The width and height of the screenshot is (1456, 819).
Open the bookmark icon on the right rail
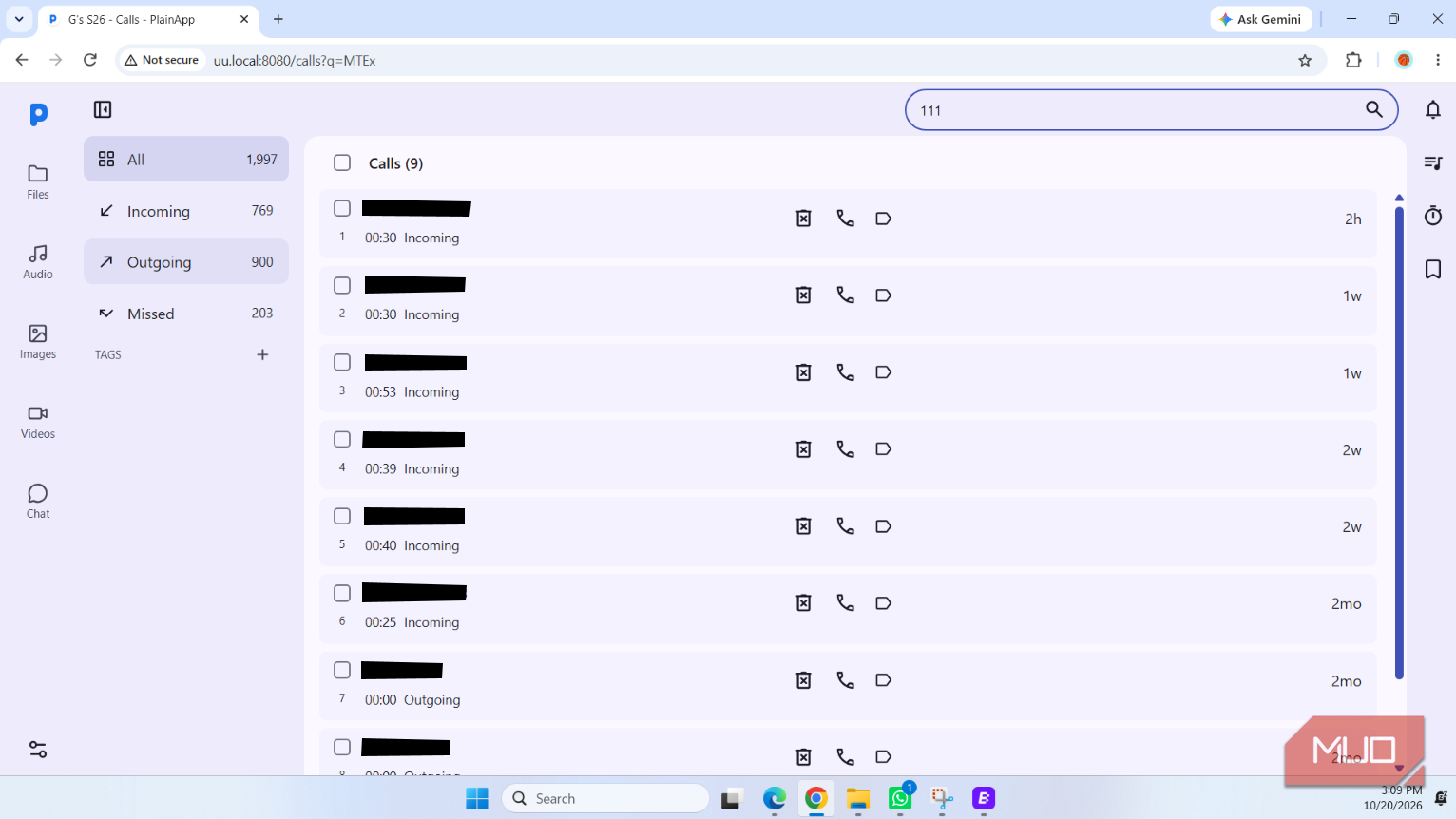[x=1433, y=269]
